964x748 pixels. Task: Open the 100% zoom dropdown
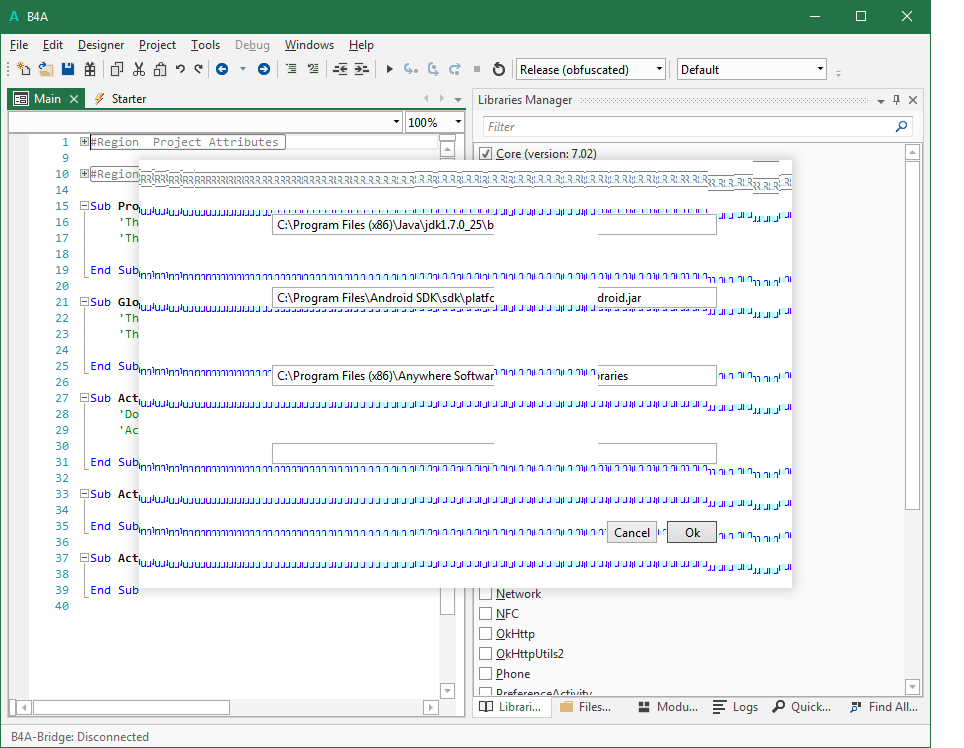[435, 122]
